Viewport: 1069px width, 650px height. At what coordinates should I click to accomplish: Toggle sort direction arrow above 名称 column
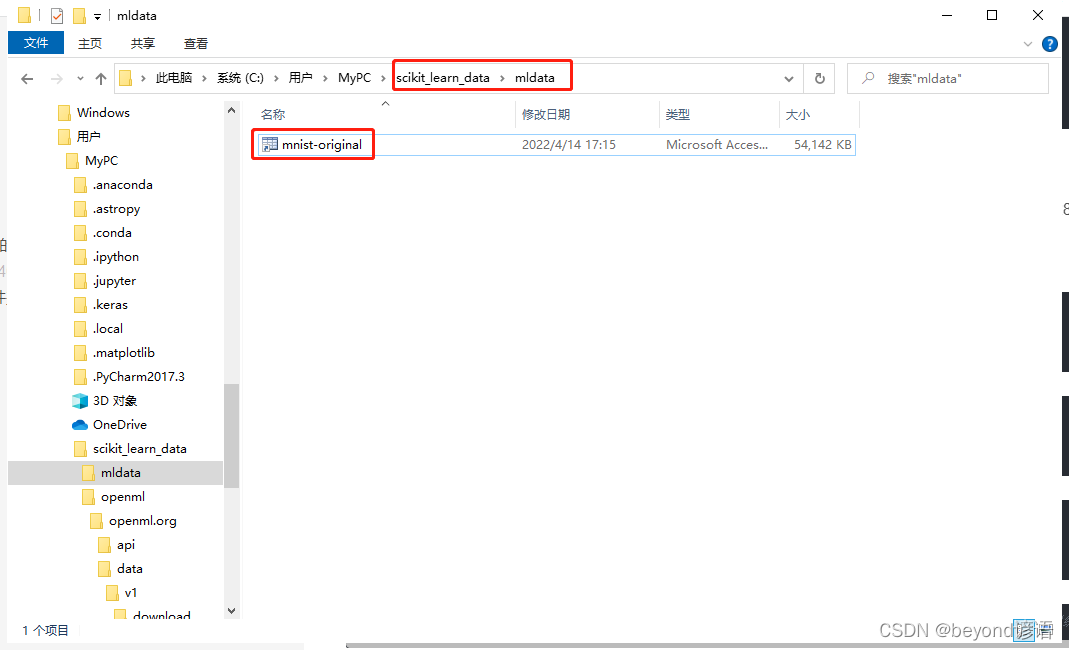(385, 103)
